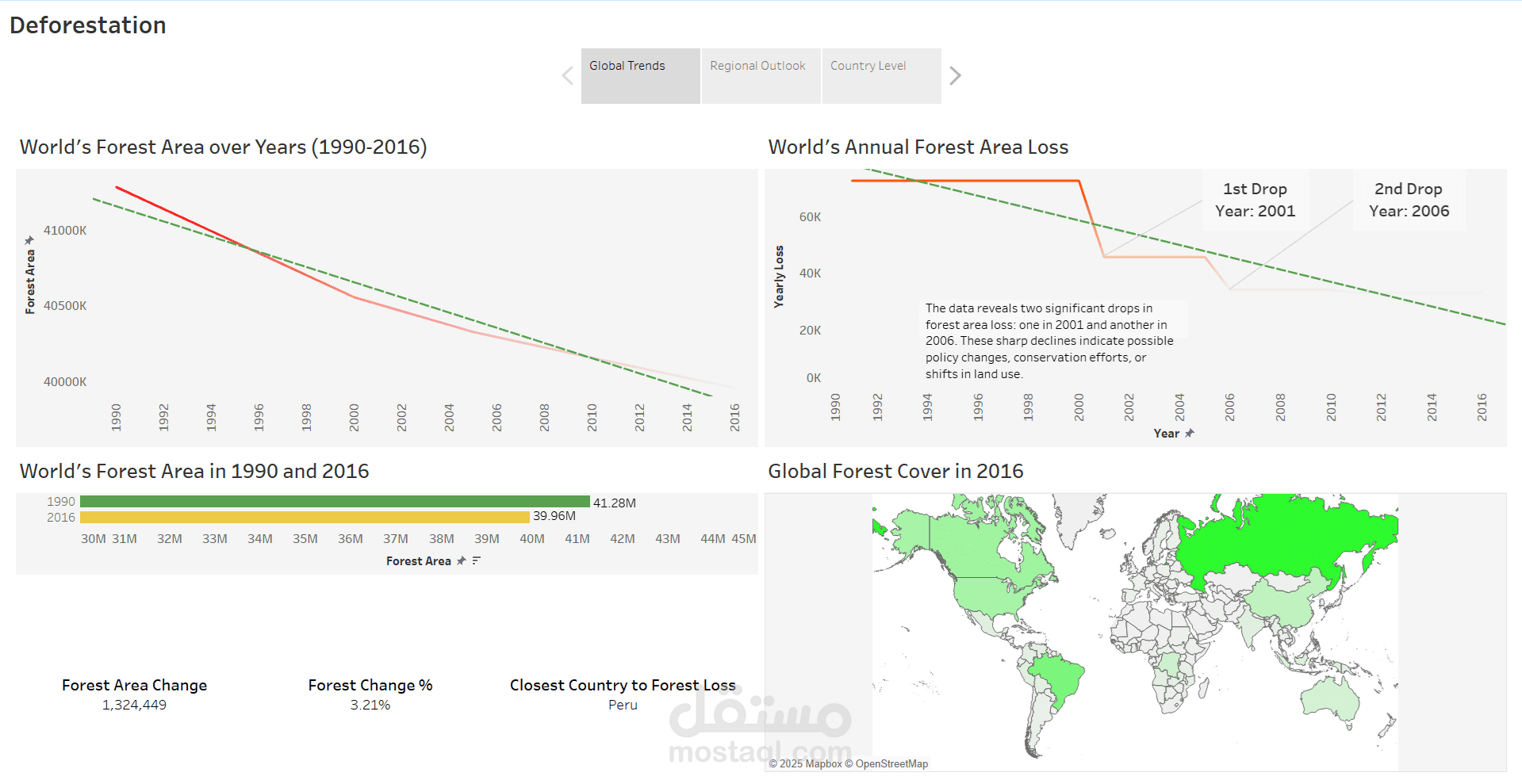Switch to the Regional Outlook tab

click(758, 66)
